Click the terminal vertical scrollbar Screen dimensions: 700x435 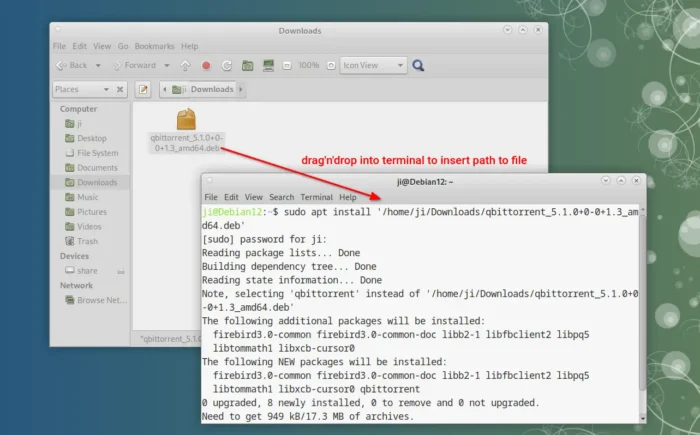click(x=642, y=302)
